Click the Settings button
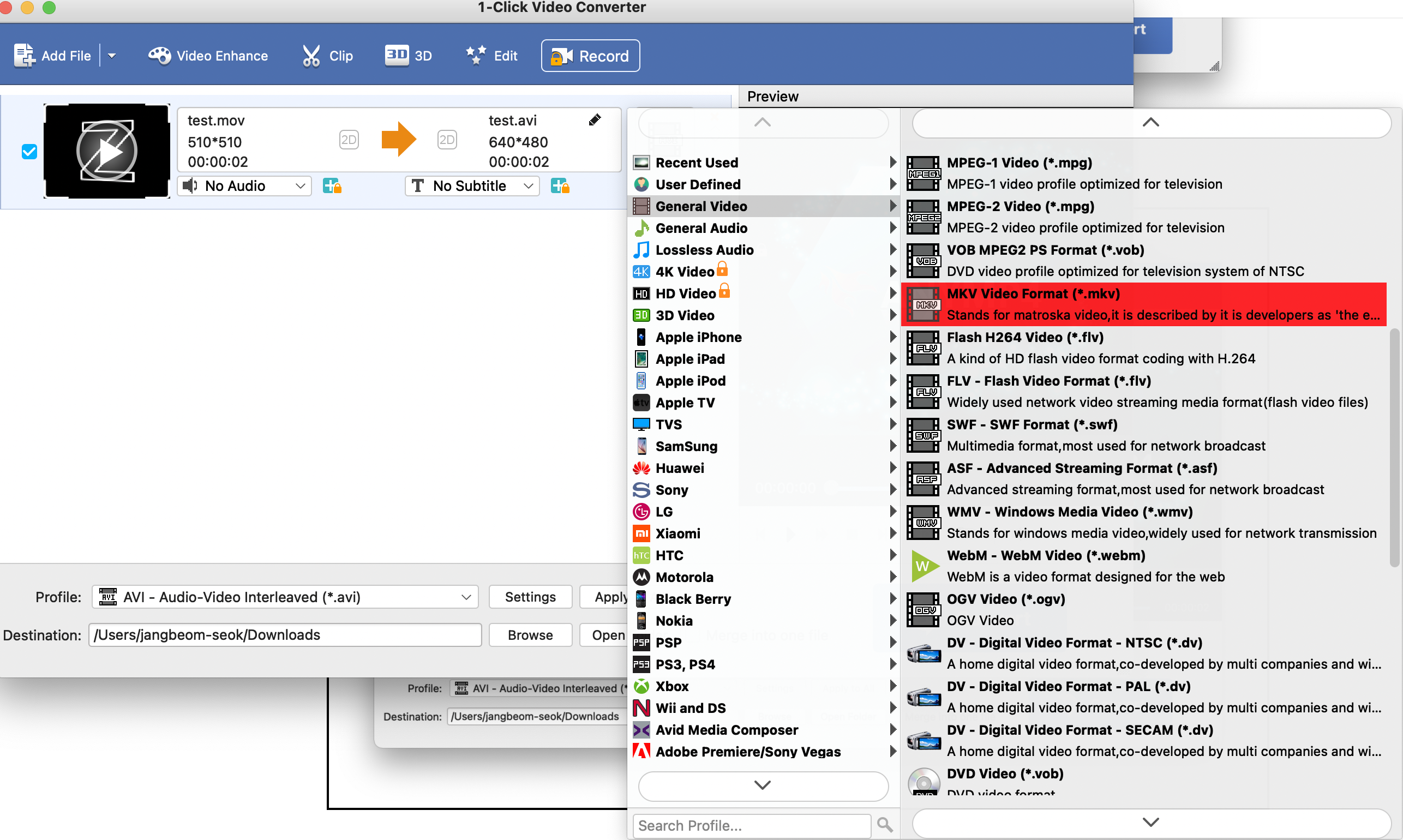 click(x=530, y=597)
